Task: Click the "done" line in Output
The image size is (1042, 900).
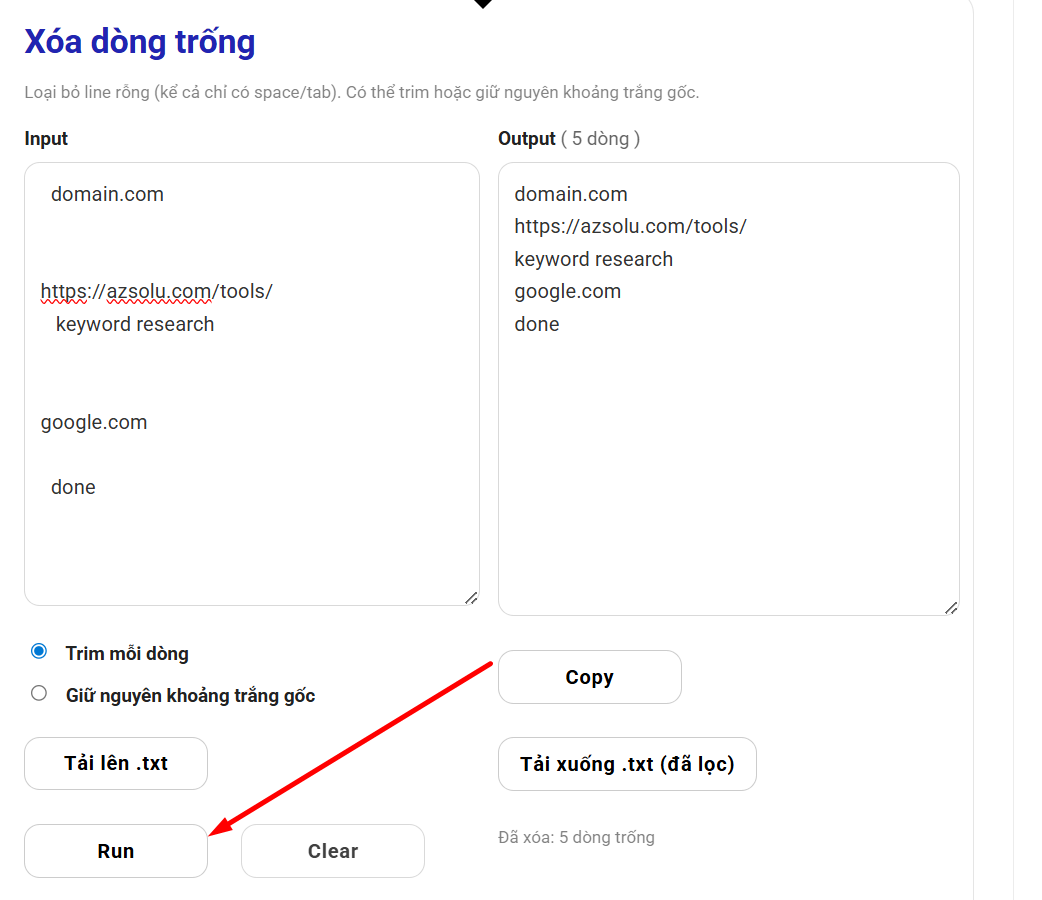Action: [537, 324]
